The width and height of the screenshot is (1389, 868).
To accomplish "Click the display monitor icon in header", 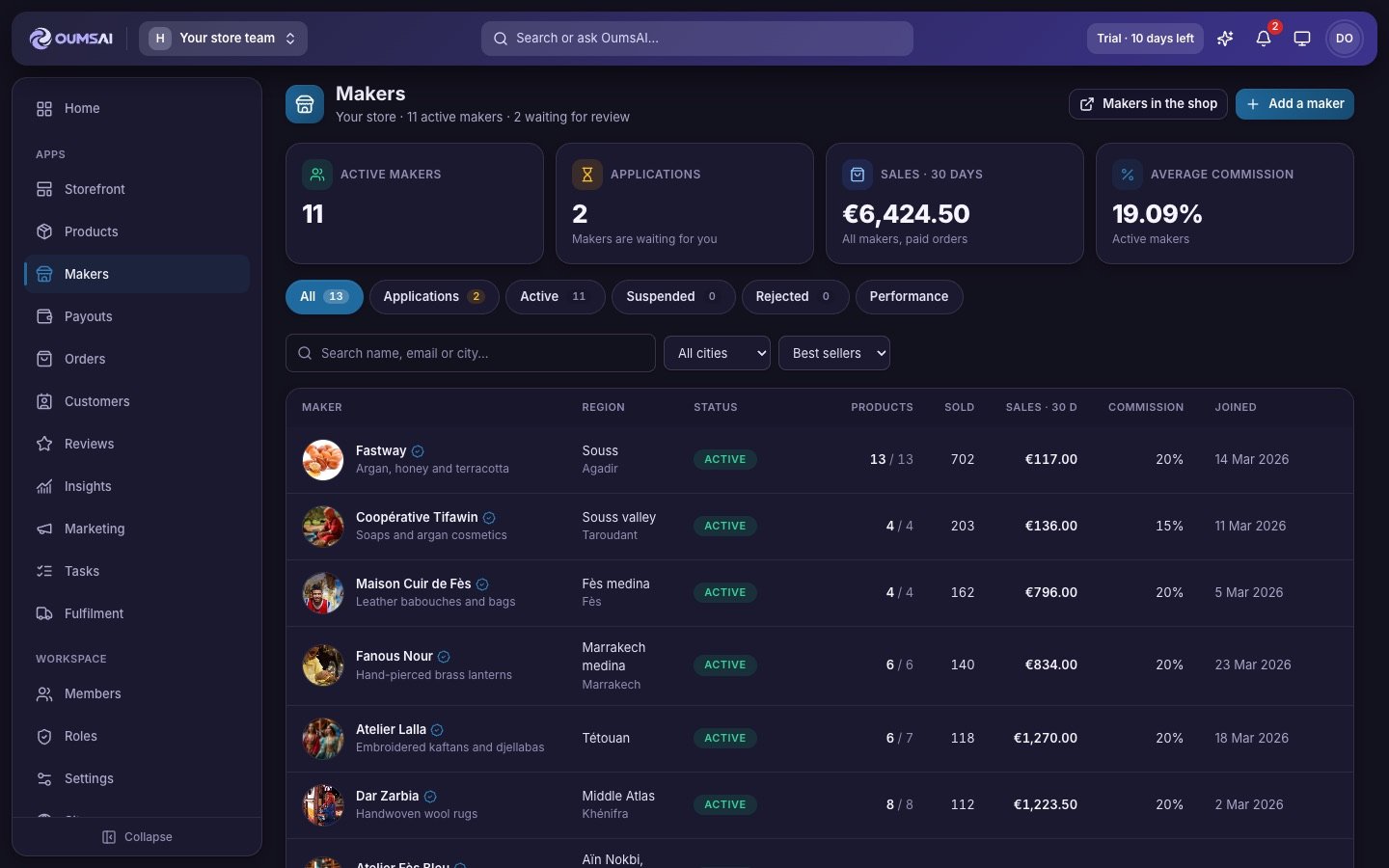I will click(x=1302, y=39).
